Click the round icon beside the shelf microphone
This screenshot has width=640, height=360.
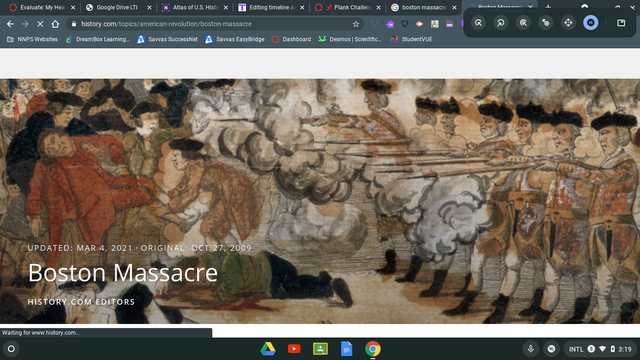click(551, 349)
